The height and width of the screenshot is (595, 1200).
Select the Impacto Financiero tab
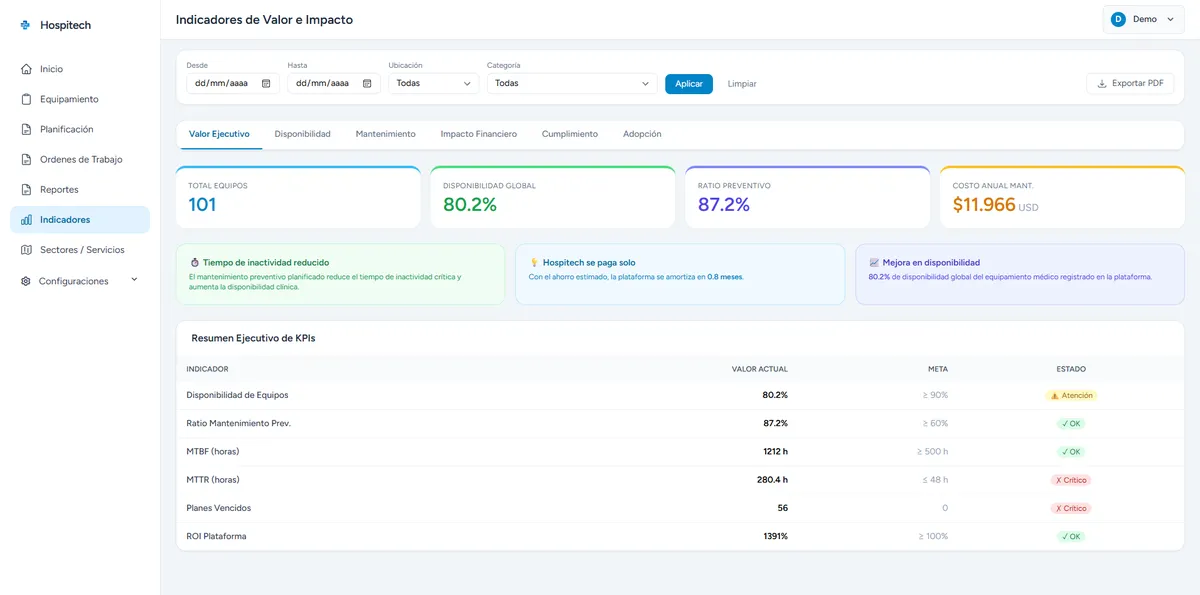coord(479,134)
